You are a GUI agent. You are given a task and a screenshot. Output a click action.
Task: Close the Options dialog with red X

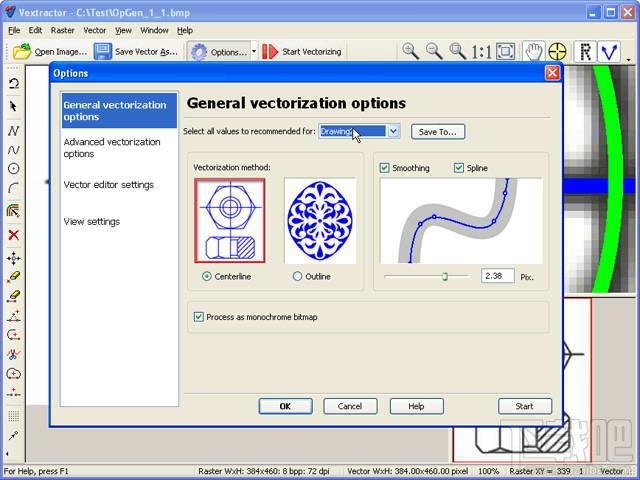click(552, 73)
